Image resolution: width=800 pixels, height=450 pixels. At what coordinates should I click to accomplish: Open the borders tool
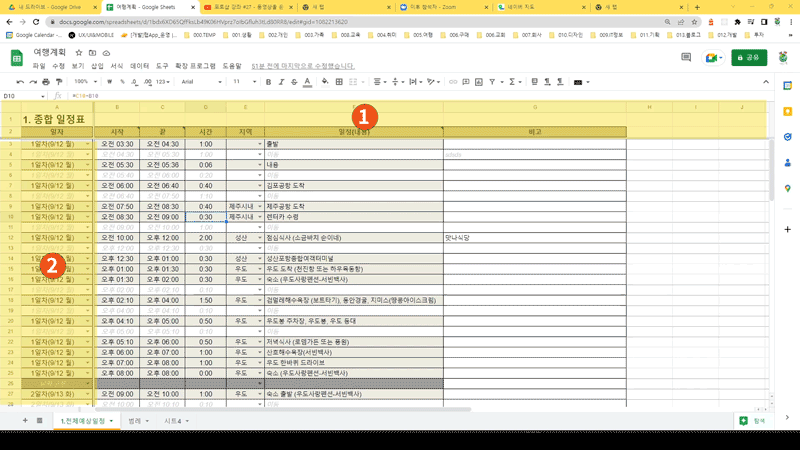coord(339,82)
